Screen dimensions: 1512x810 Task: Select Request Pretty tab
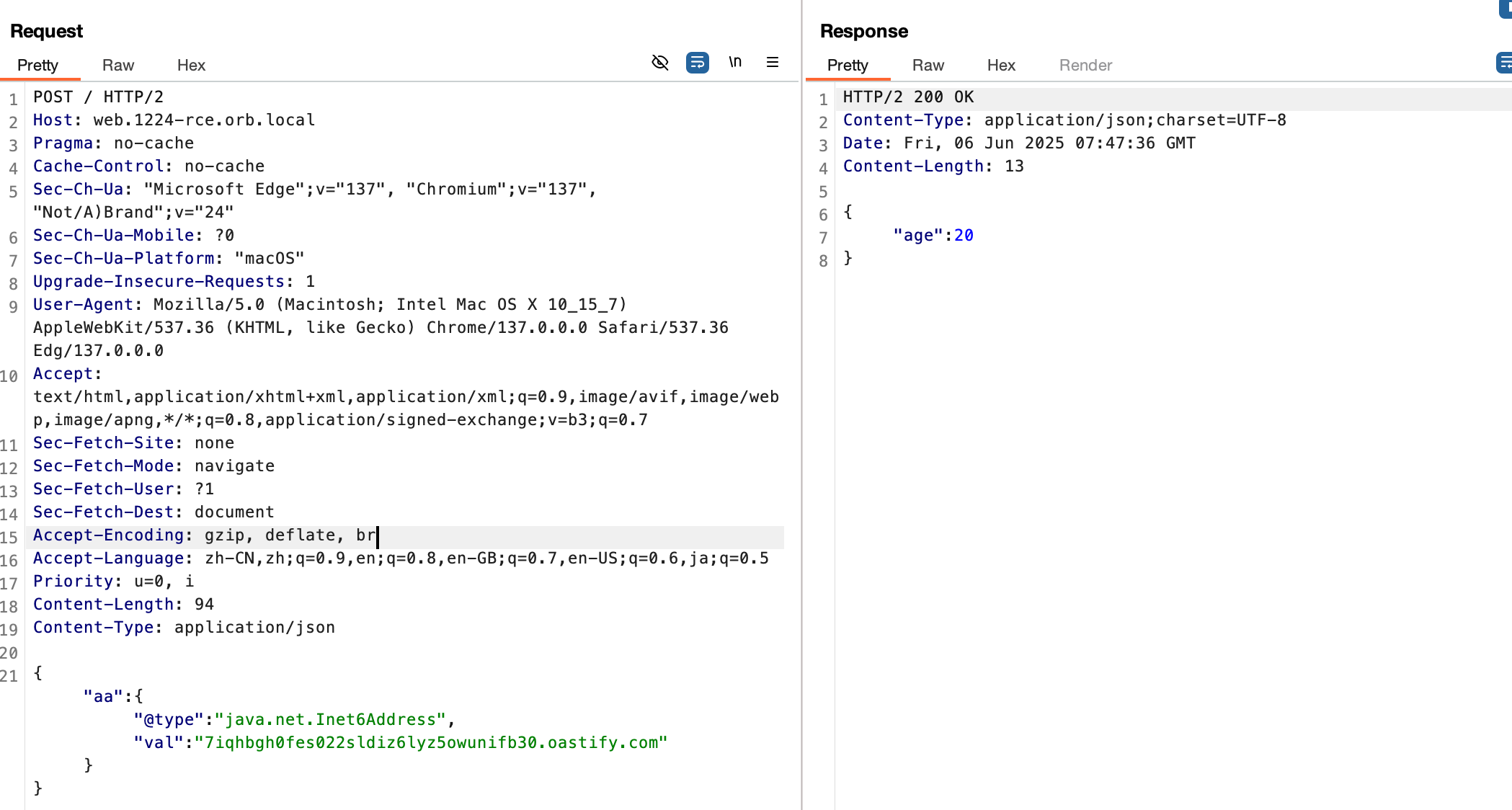(37, 66)
